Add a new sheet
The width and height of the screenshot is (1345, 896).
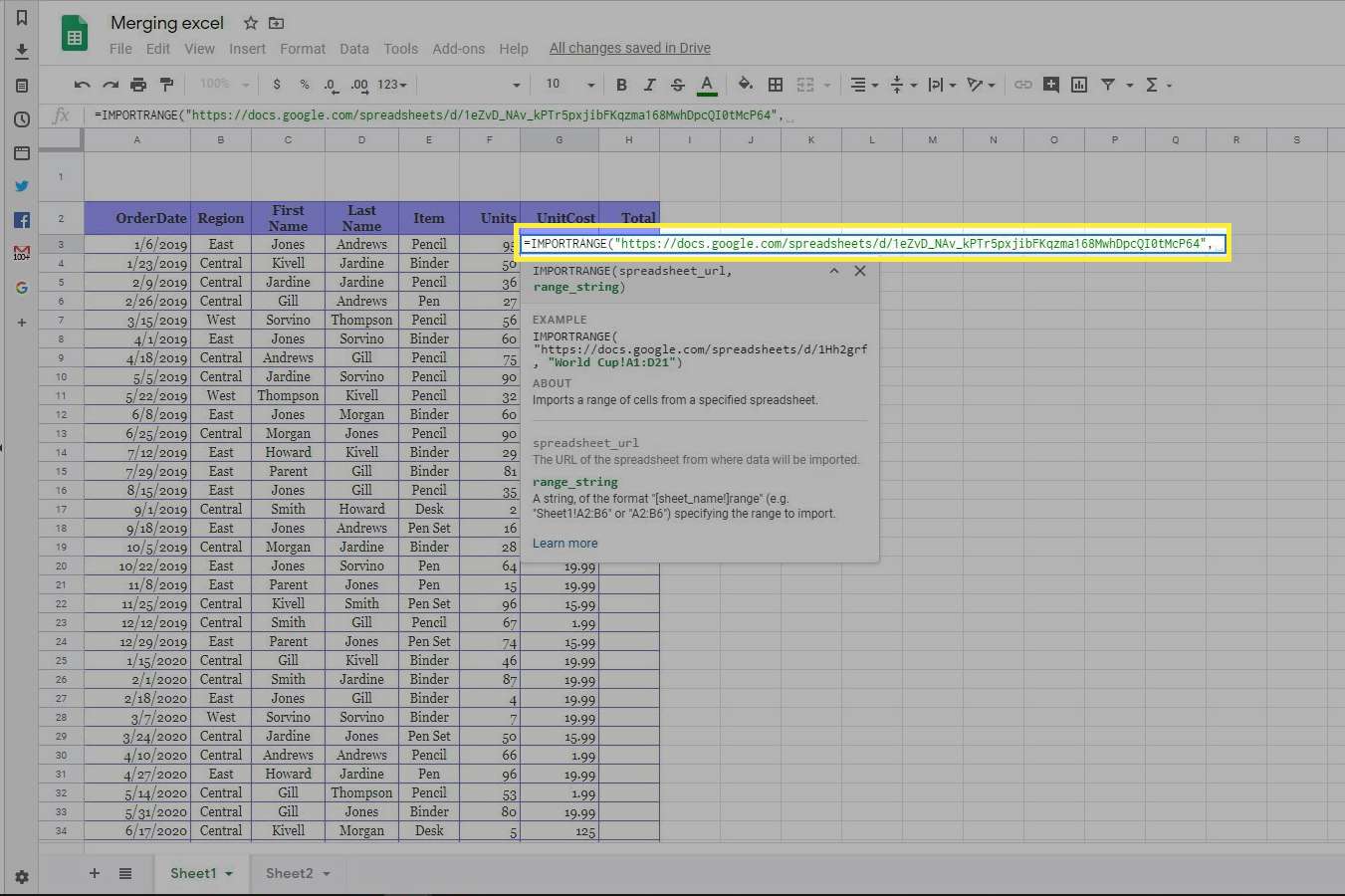coord(95,873)
